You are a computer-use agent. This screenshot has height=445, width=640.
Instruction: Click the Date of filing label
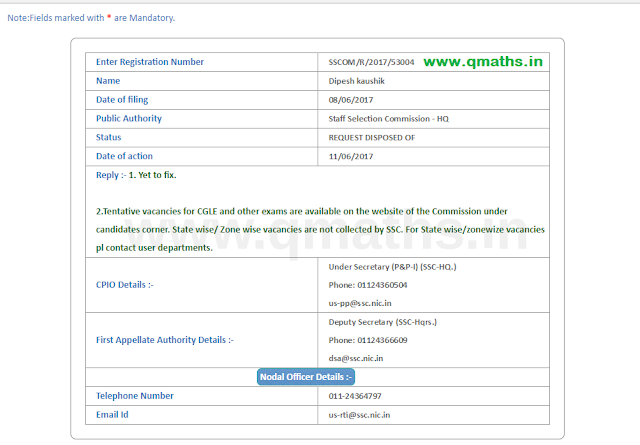[122, 100]
